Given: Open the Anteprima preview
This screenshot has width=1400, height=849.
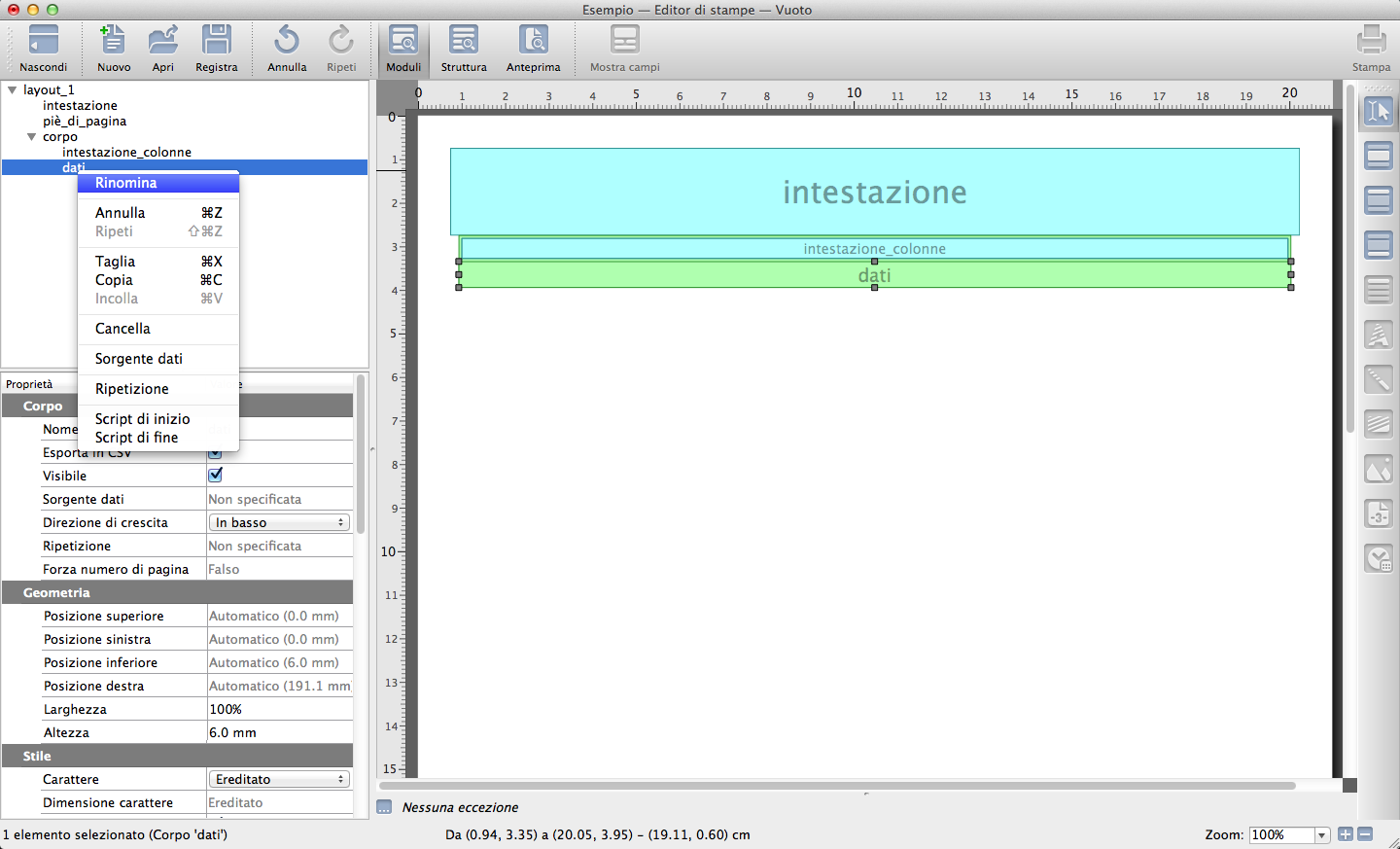Looking at the screenshot, I should 533,41.
